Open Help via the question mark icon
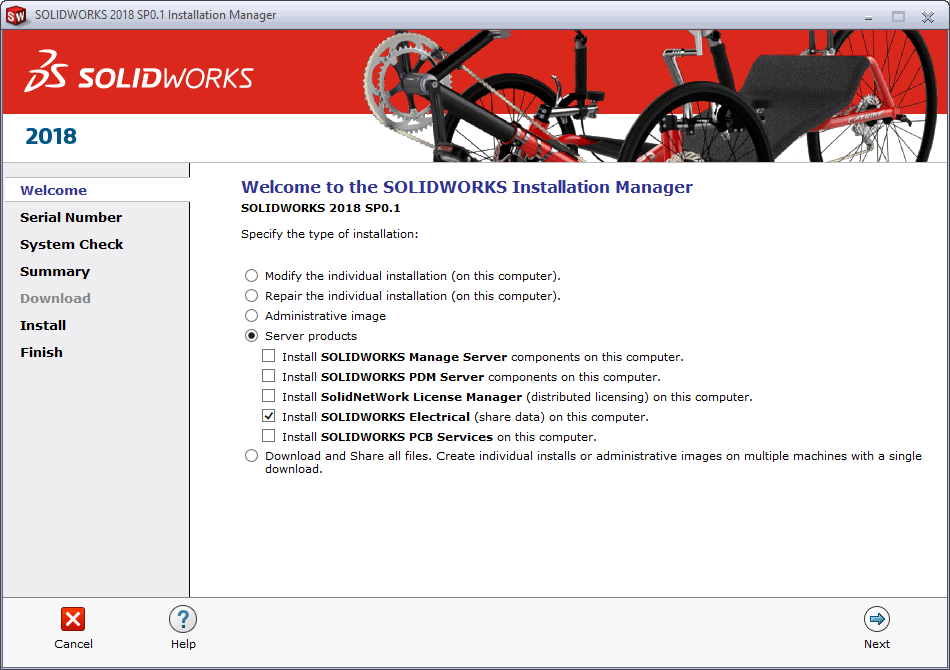950x670 pixels. (x=183, y=619)
